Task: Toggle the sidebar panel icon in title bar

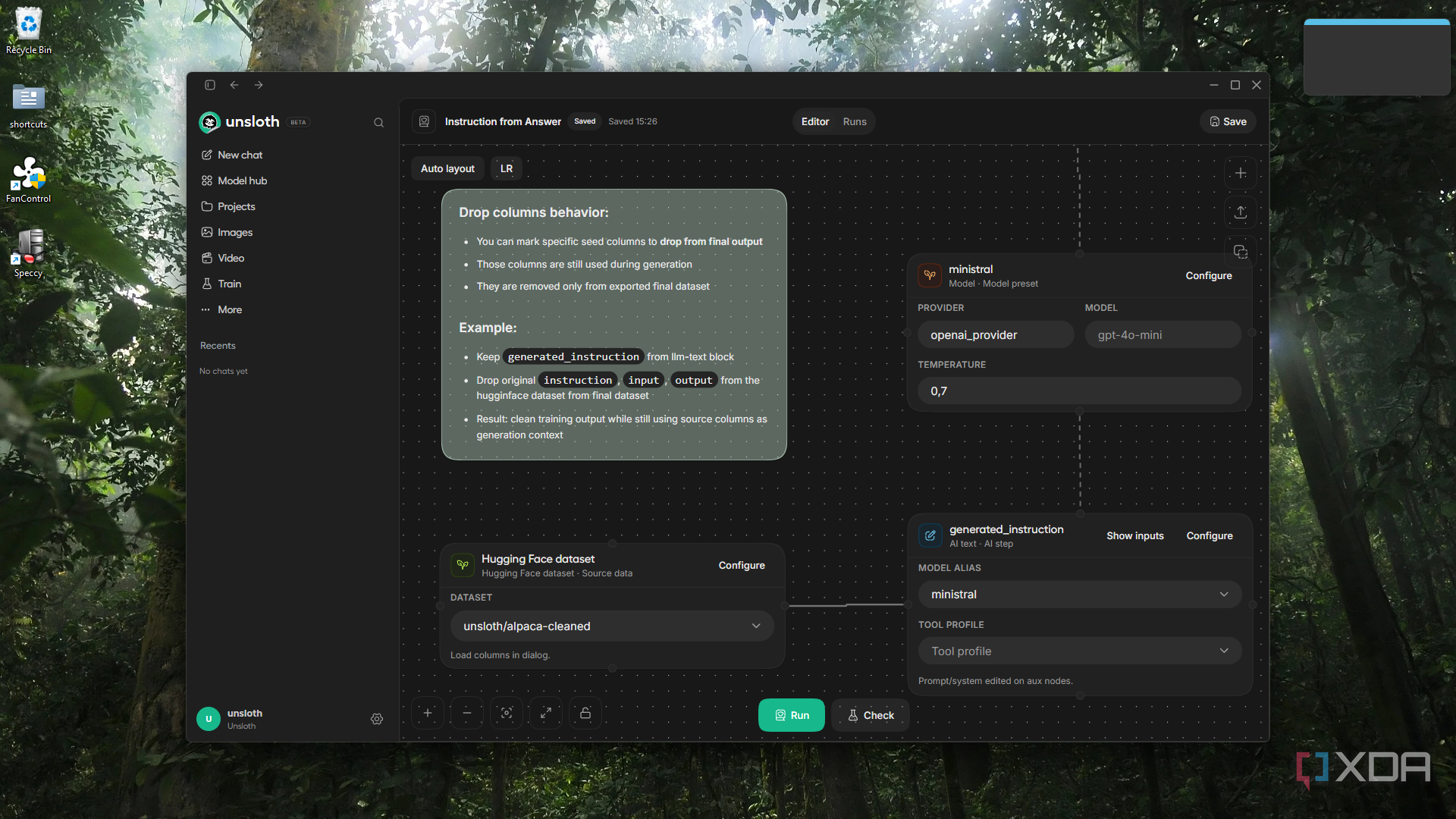Action: (210, 85)
